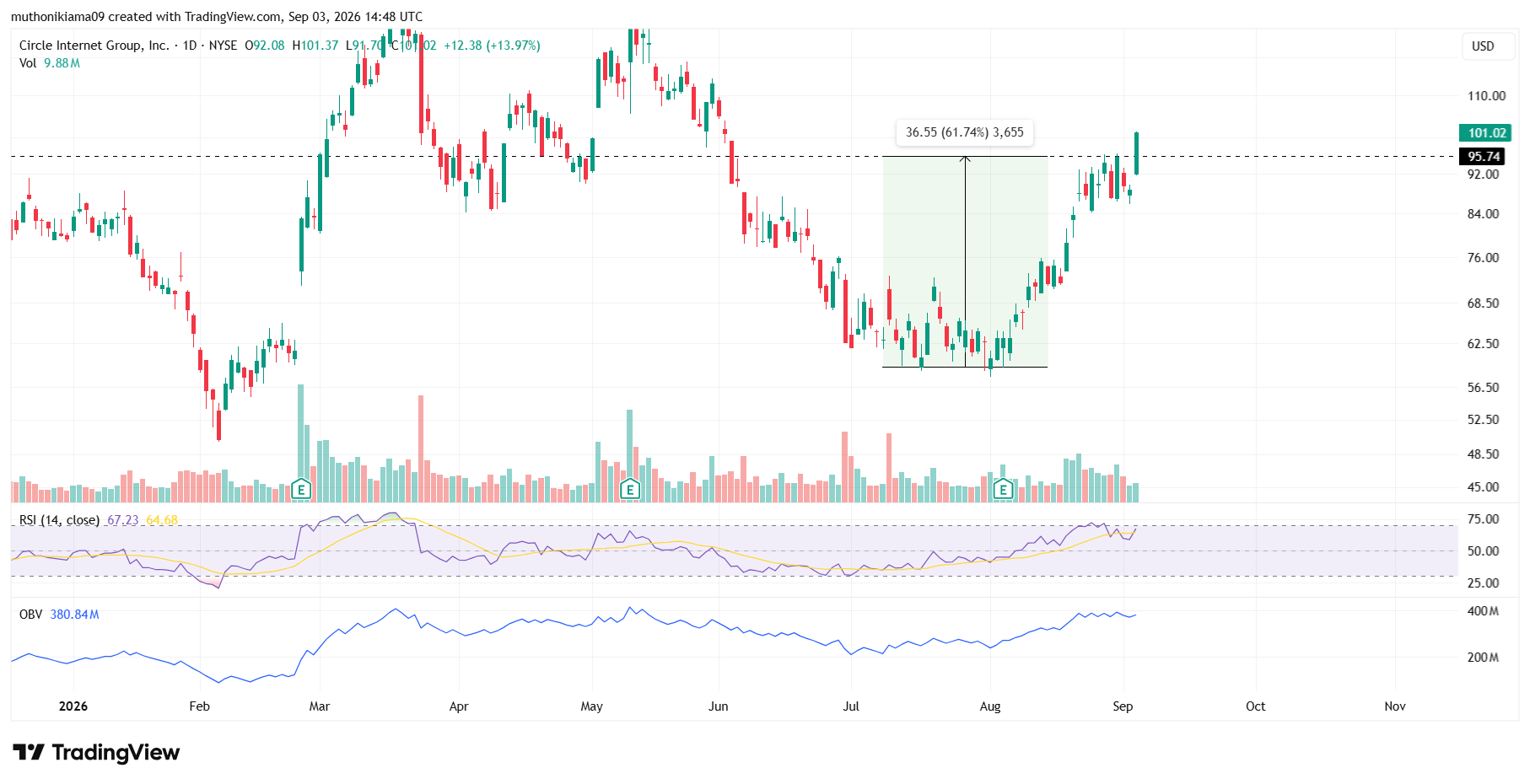Open the earnings marker in May
The width and height of the screenshot is (1530, 784).
click(629, 489)
